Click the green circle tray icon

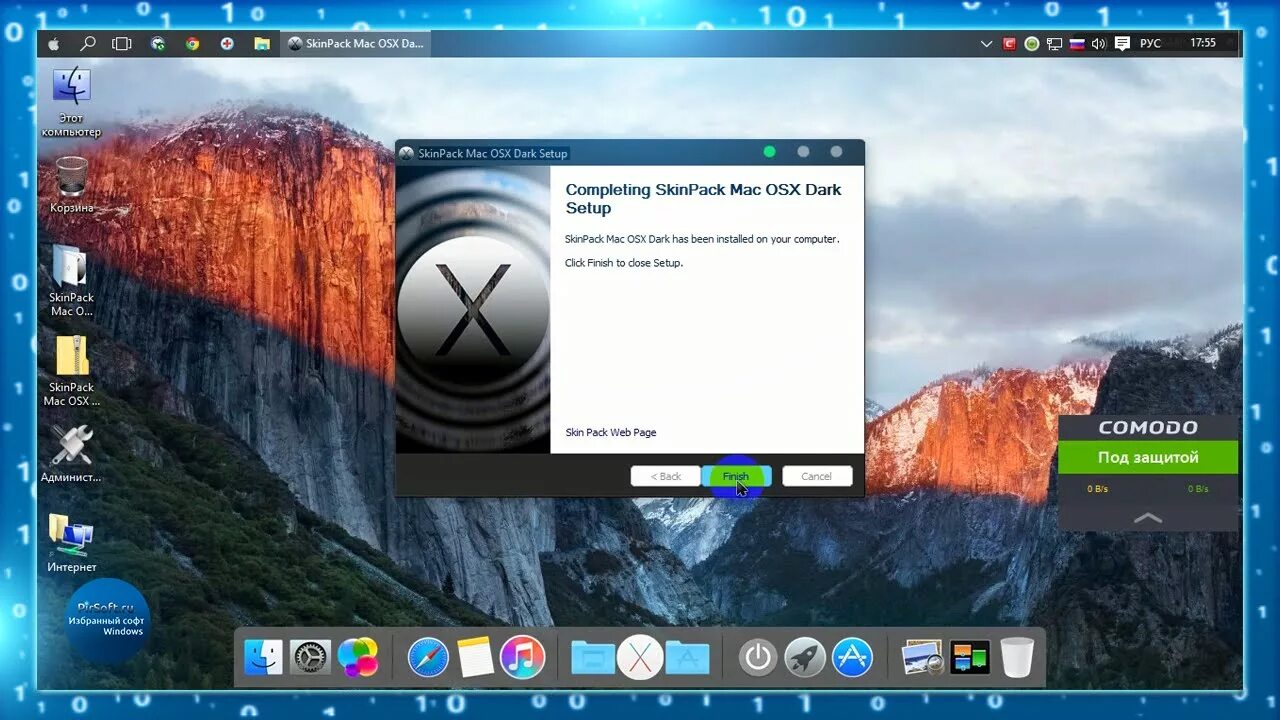pos(1032,44)
